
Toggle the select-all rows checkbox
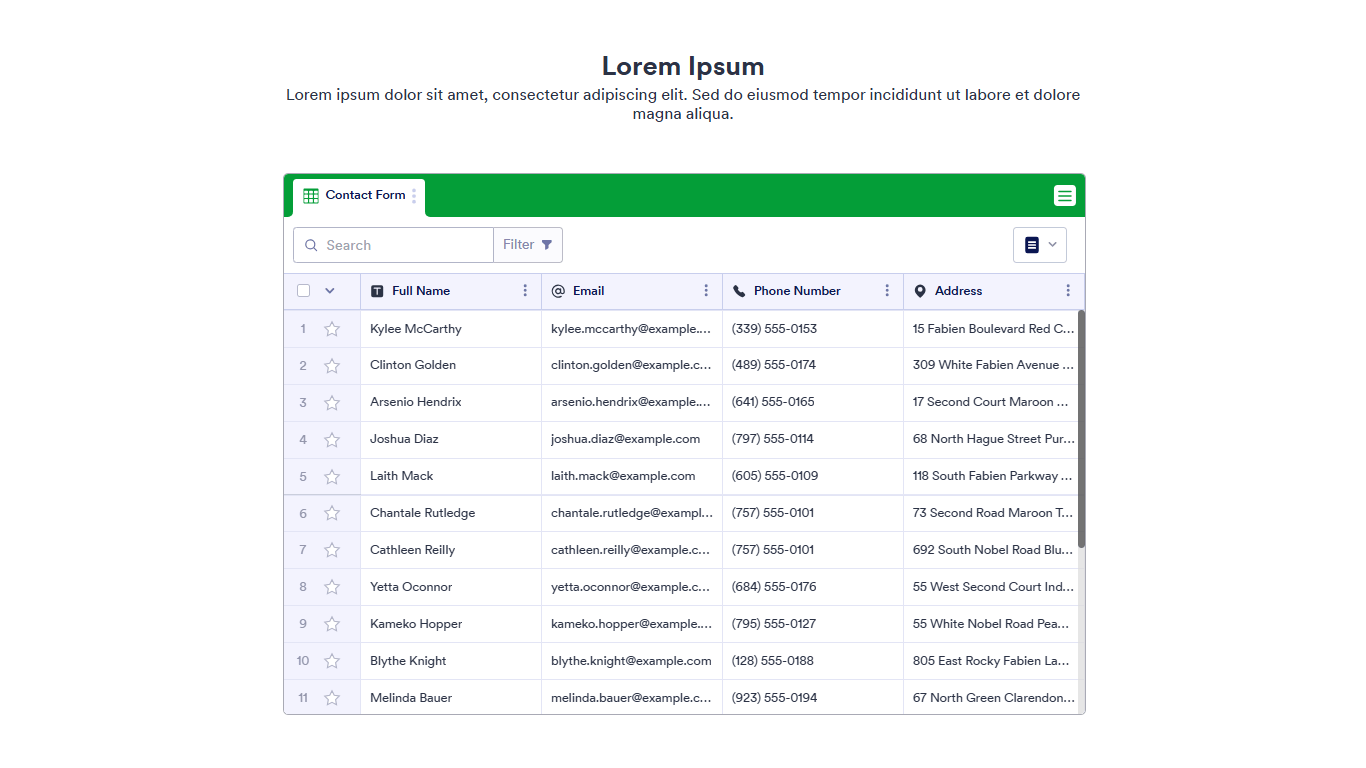[x=303, y=291]
